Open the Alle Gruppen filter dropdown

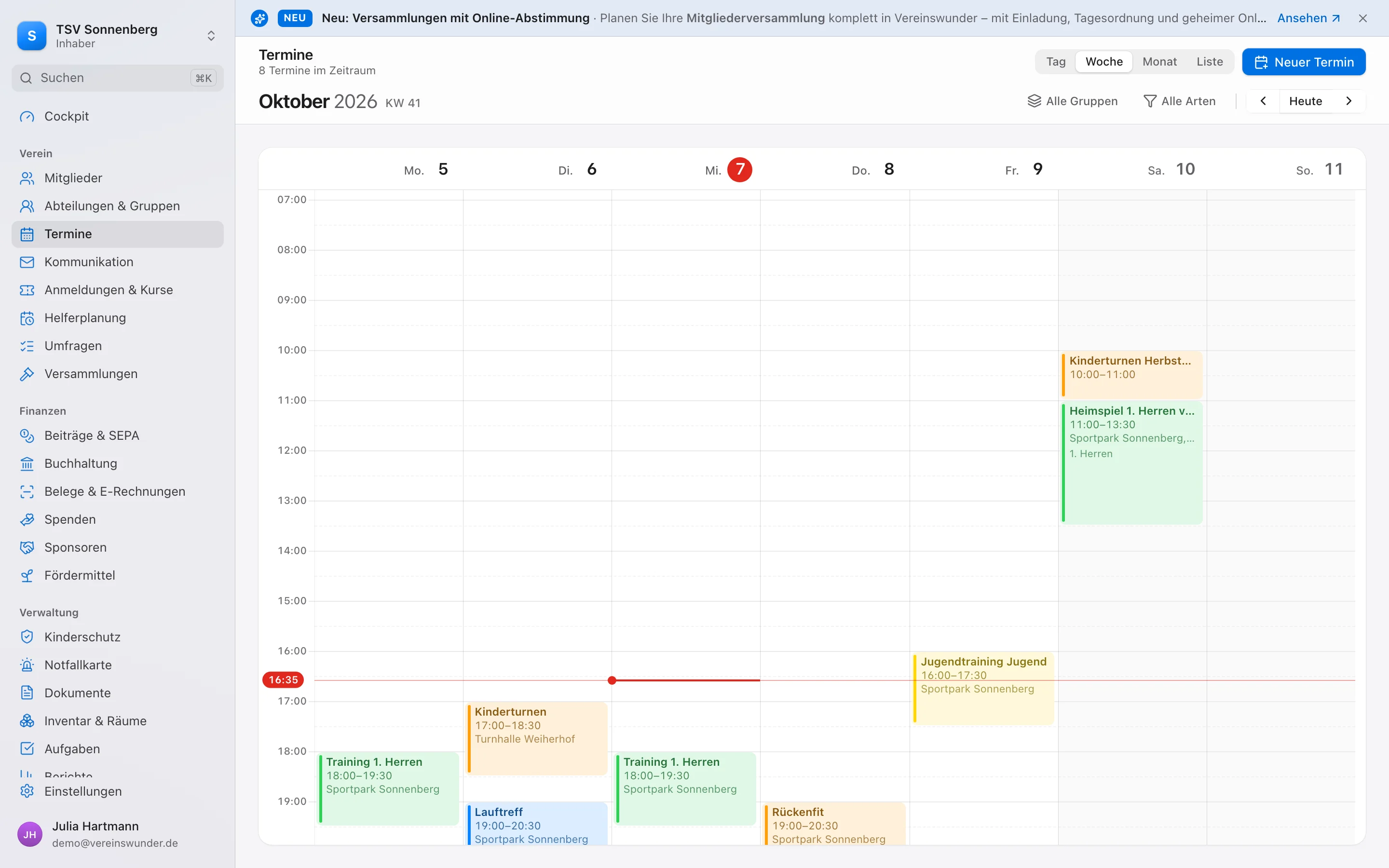tap(1072, 102)
